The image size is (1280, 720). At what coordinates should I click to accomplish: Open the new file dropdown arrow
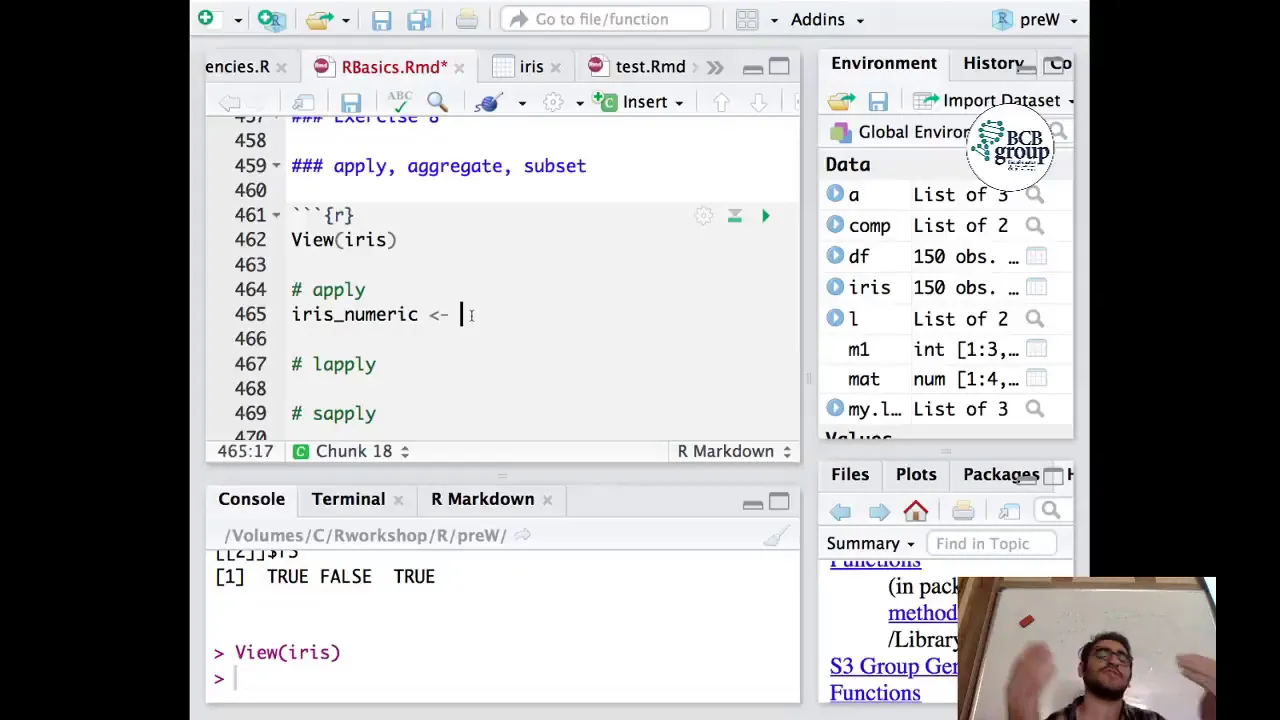tap(238, 20)
